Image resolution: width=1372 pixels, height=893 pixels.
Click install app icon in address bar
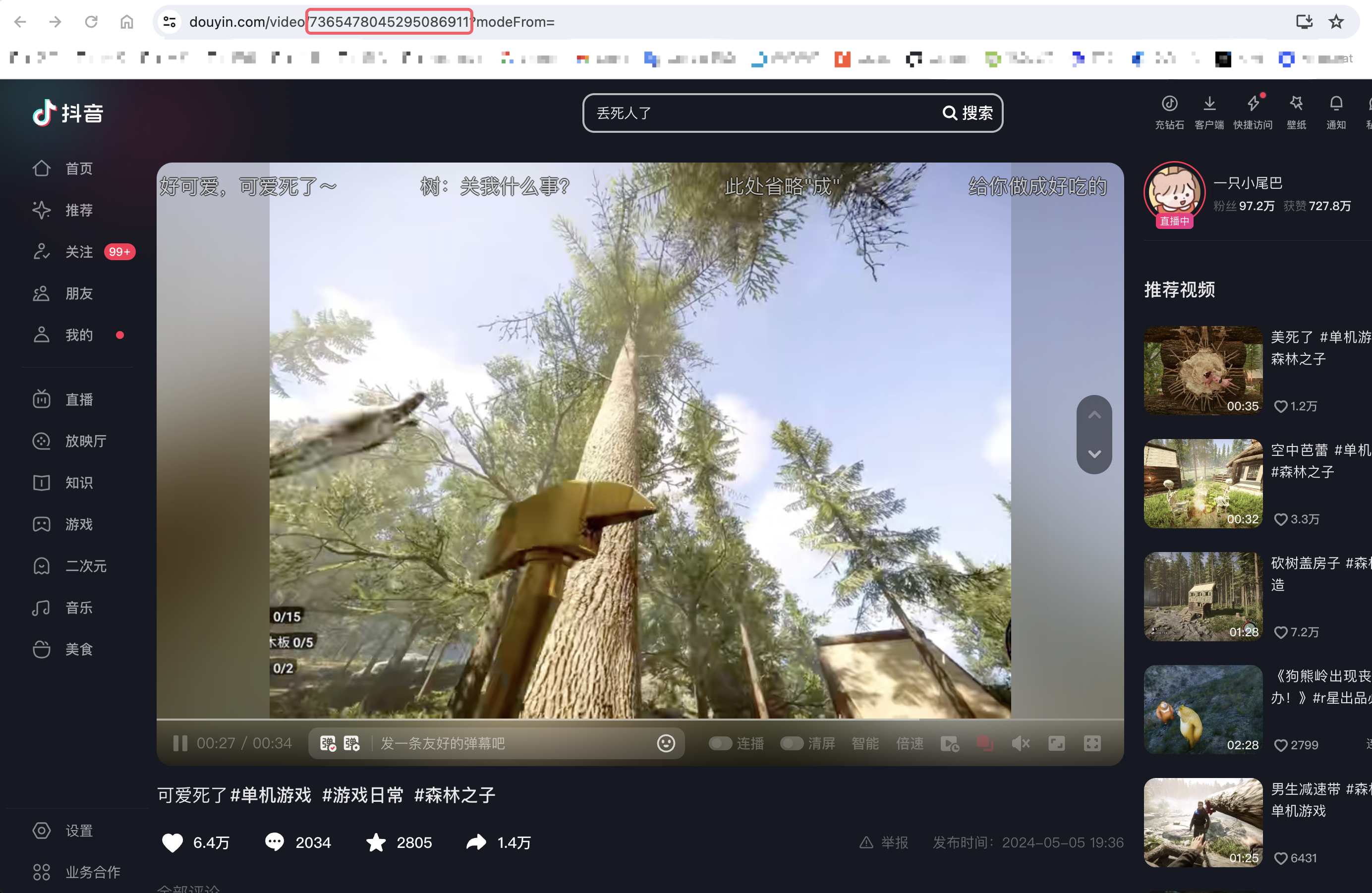click(x=1304, y=22)
